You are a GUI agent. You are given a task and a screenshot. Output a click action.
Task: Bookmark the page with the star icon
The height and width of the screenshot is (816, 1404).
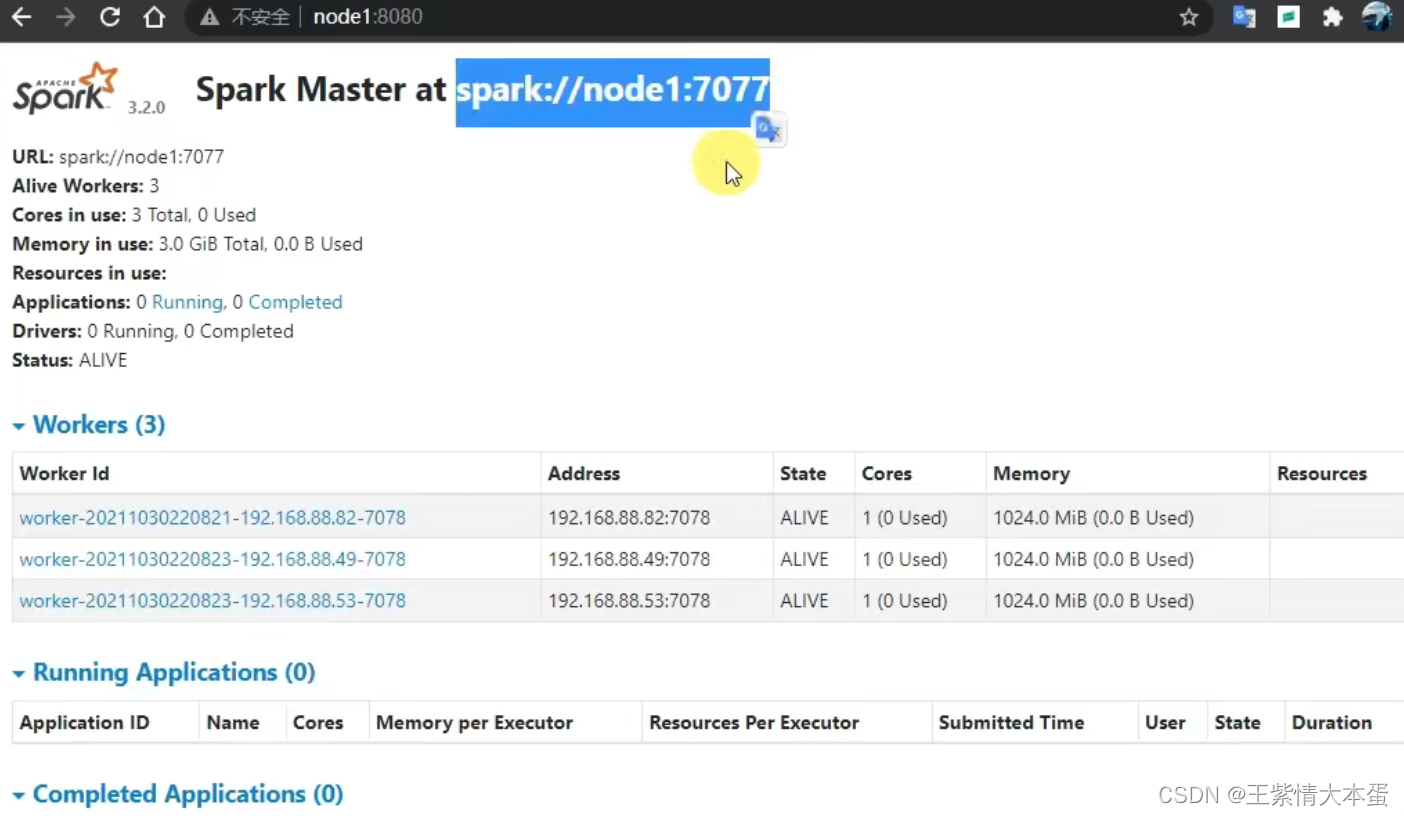click(1189, 17)
